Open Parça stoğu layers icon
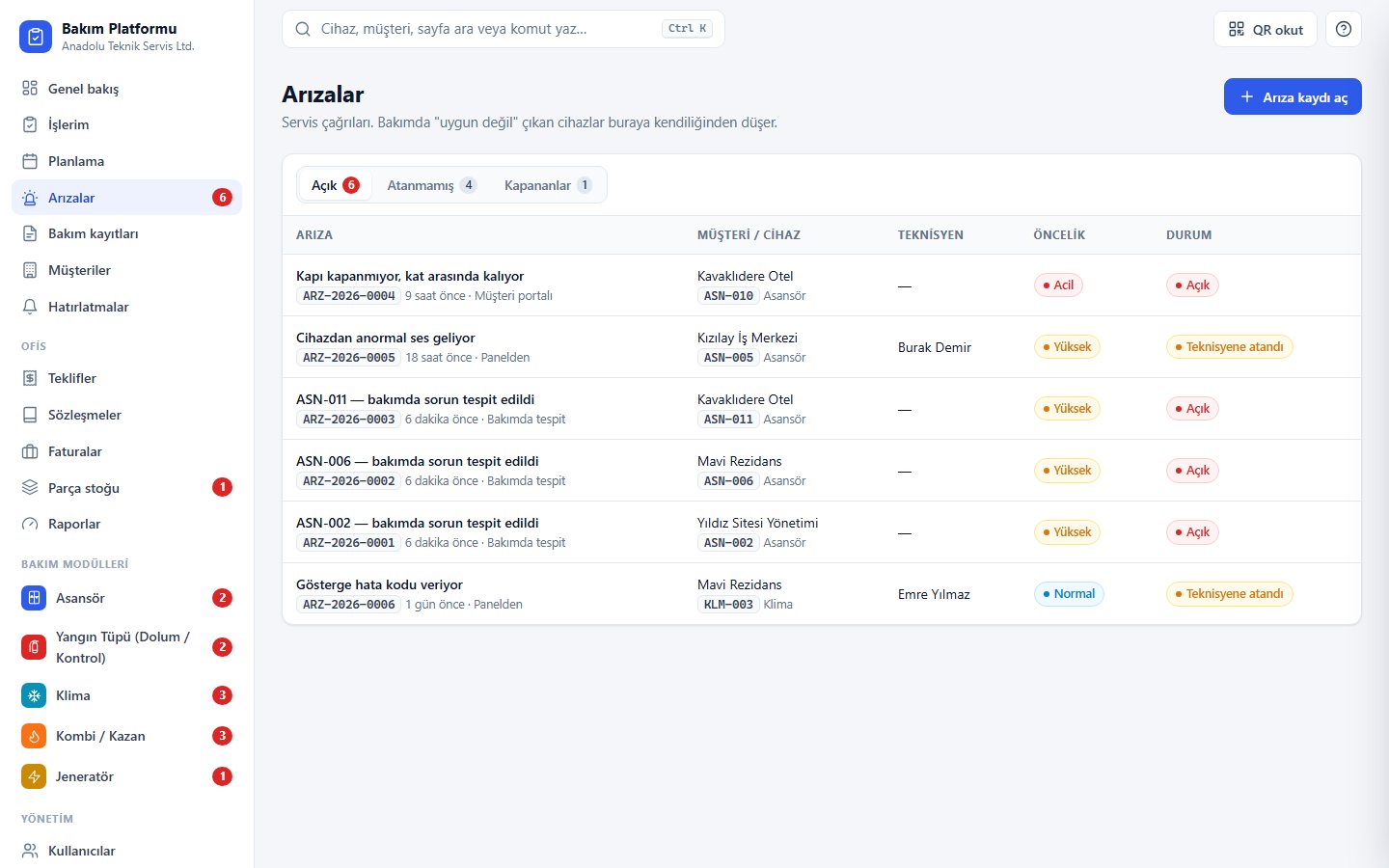 point(30,488)
